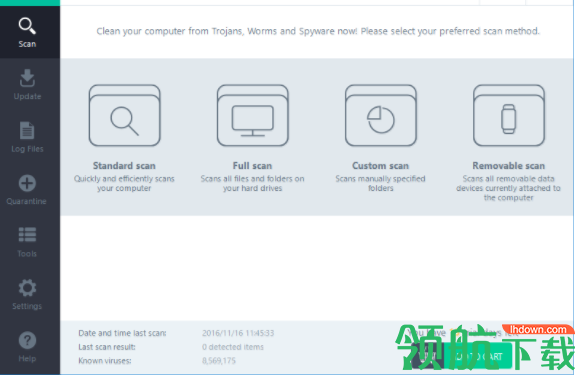Click 'Scans all files and folders' description

click(x=252, y=183)
